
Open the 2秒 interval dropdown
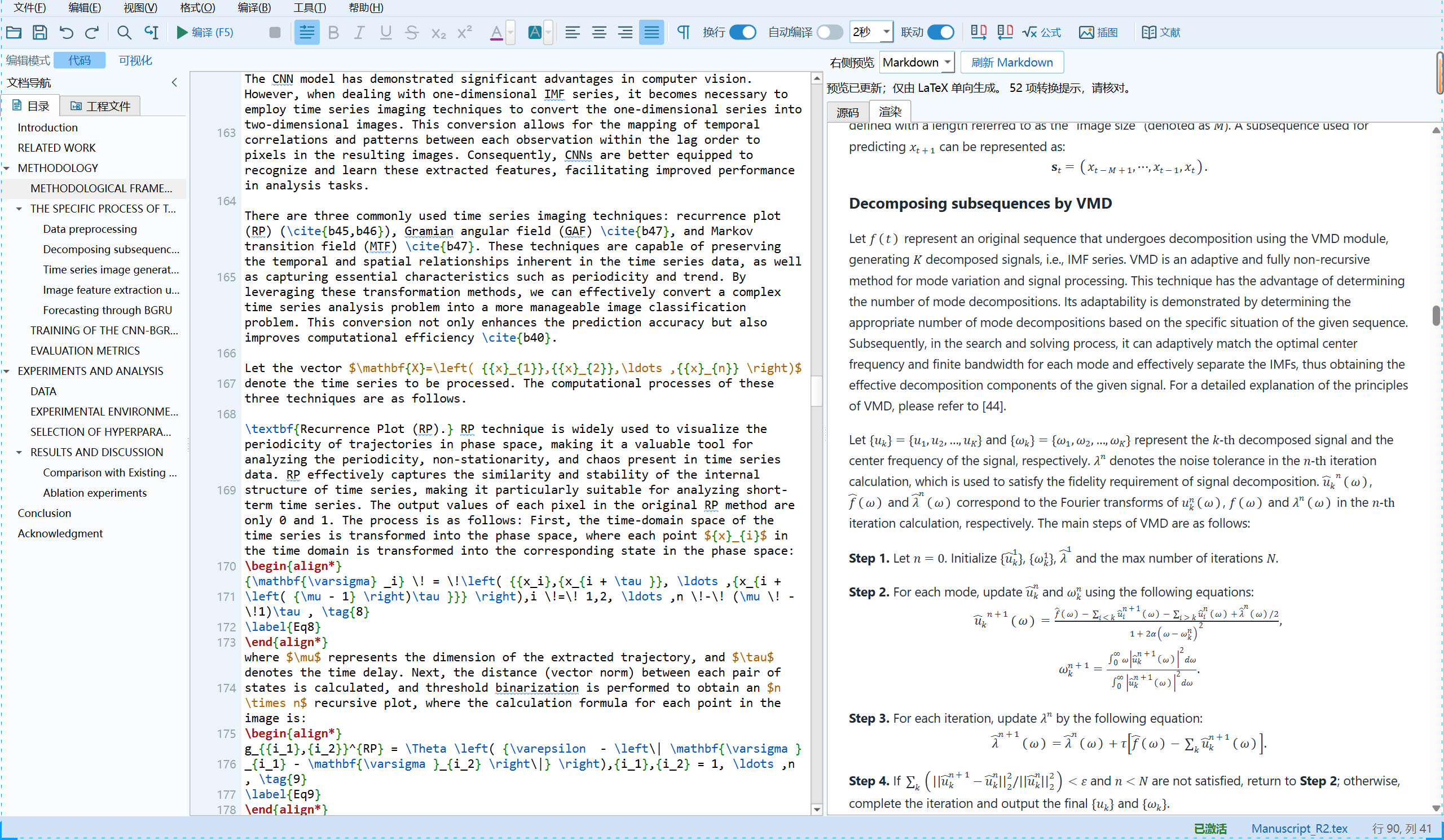pyautogui.click(x=887, y=32)
